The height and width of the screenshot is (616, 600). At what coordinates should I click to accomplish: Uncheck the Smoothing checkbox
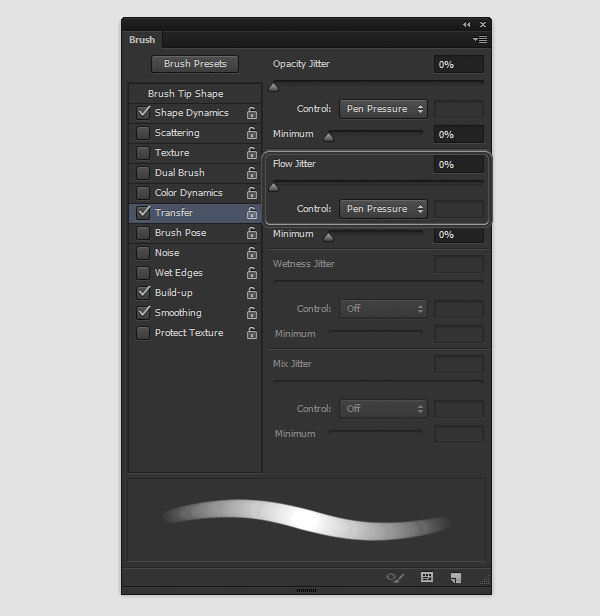[143, 313]
